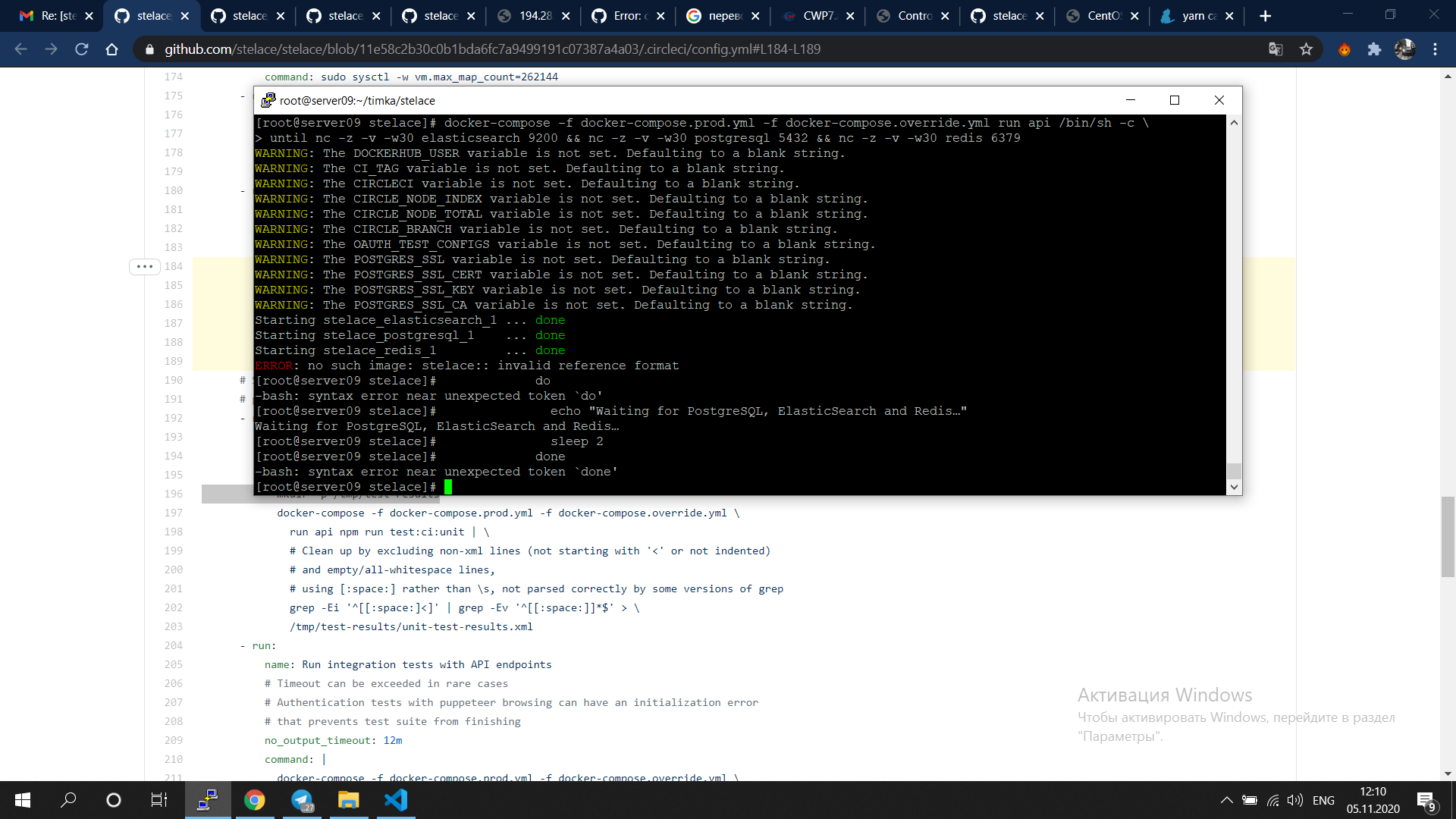Click the Chrome profile avatar
Viewport: 1456px width, 819px height.
pyautogui.click(x=1406, y=49)
